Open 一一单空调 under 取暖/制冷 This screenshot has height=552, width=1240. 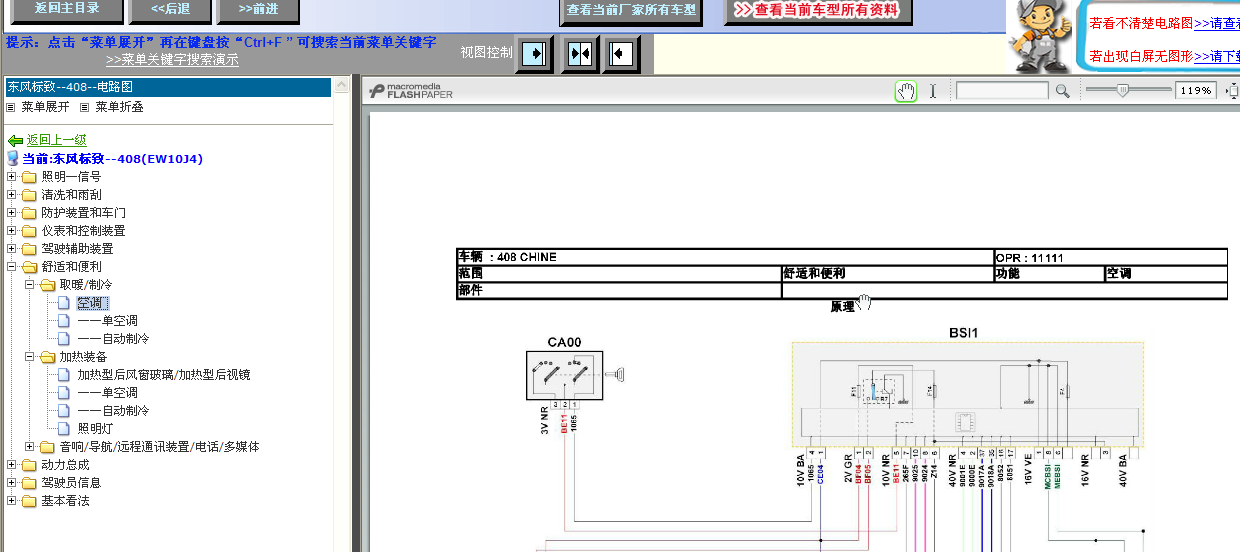coord(107,321)
